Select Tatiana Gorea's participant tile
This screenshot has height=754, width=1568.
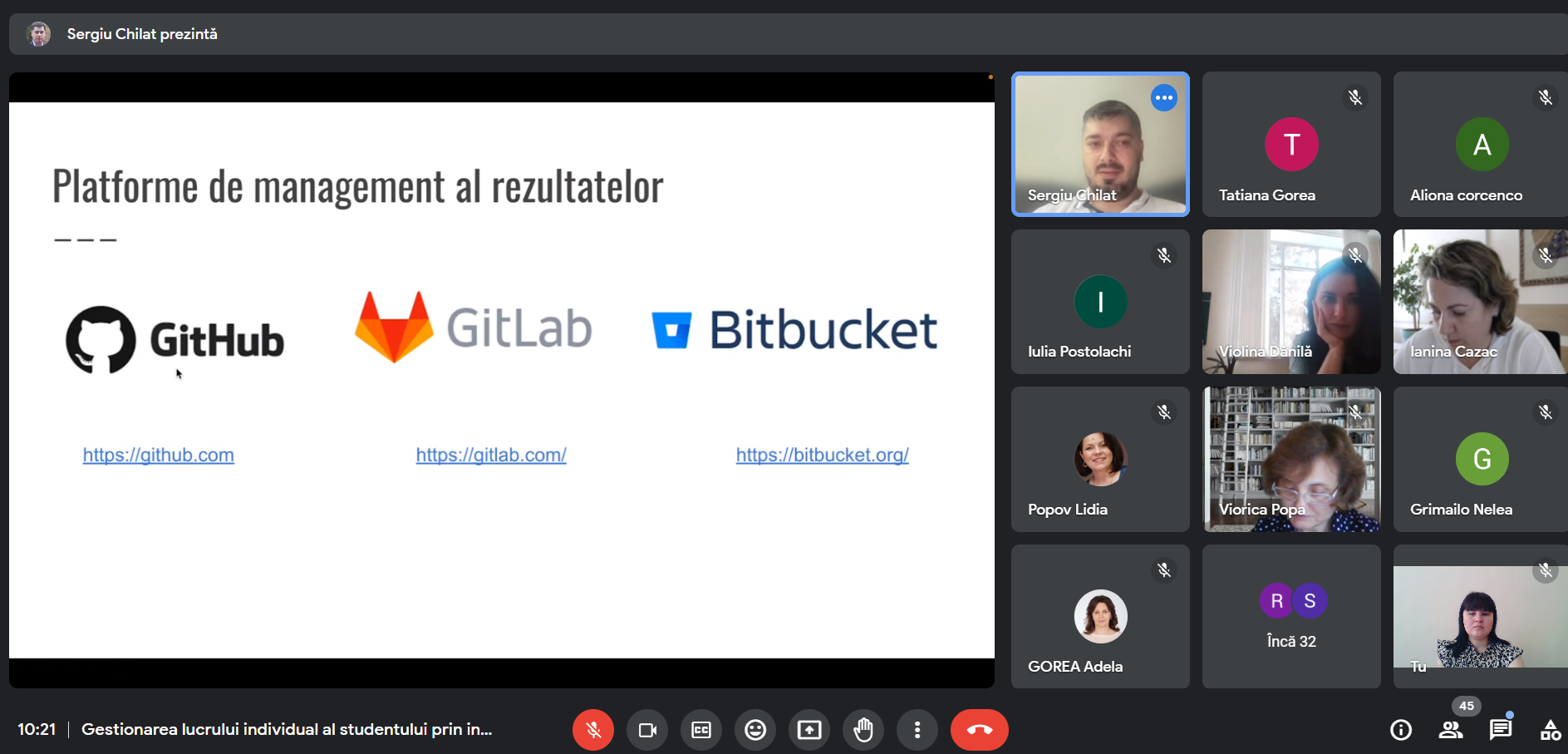tap(1291, 144)
